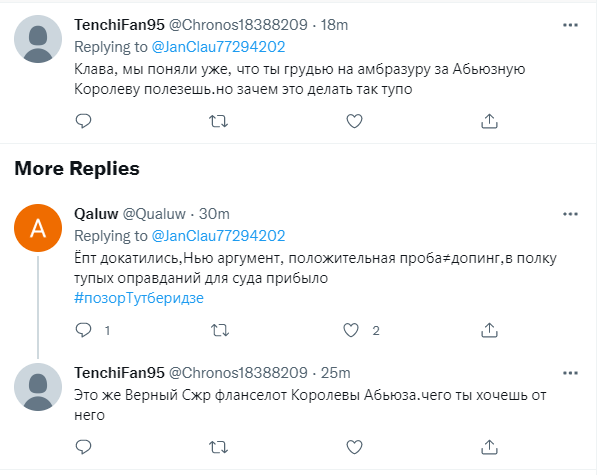601x475 pixels.
Task: Open more options on top TenchiFan95 tweet
Action: point(570,23)
